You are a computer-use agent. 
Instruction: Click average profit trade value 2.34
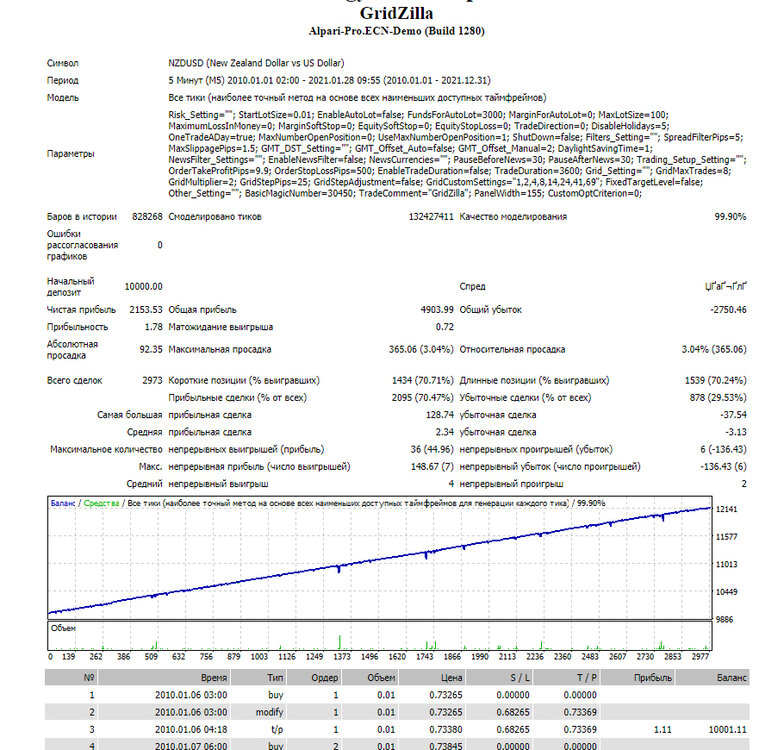[444, 432]
